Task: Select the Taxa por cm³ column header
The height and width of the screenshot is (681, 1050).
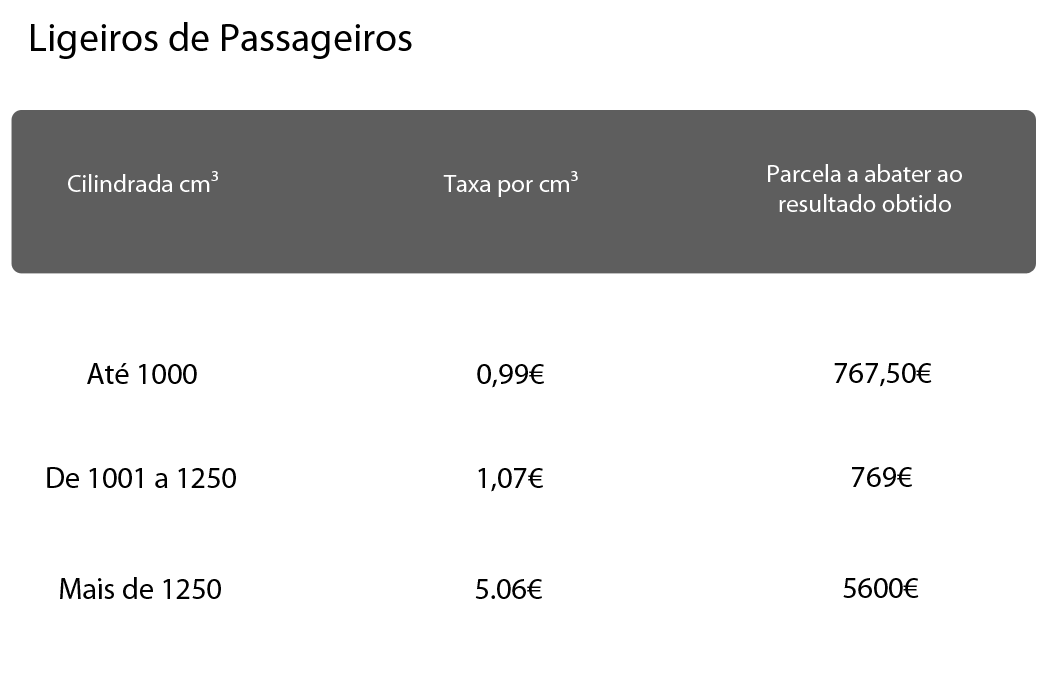Action: (x=511, y=183)
